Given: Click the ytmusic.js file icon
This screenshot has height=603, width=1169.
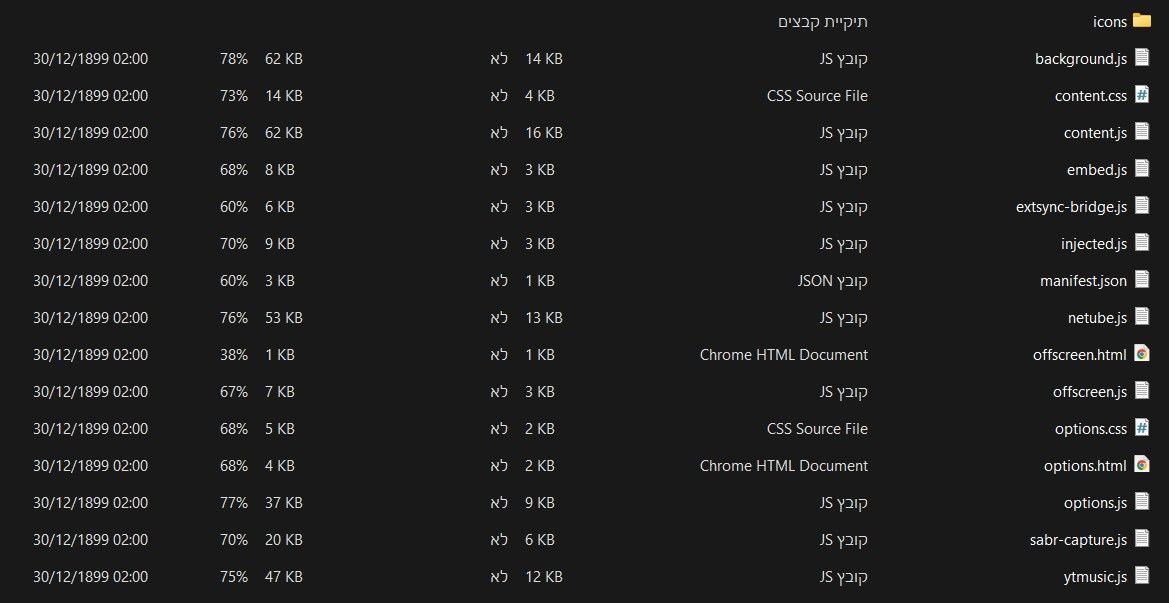Looking at the screenshot, I should click(1141, 575).
